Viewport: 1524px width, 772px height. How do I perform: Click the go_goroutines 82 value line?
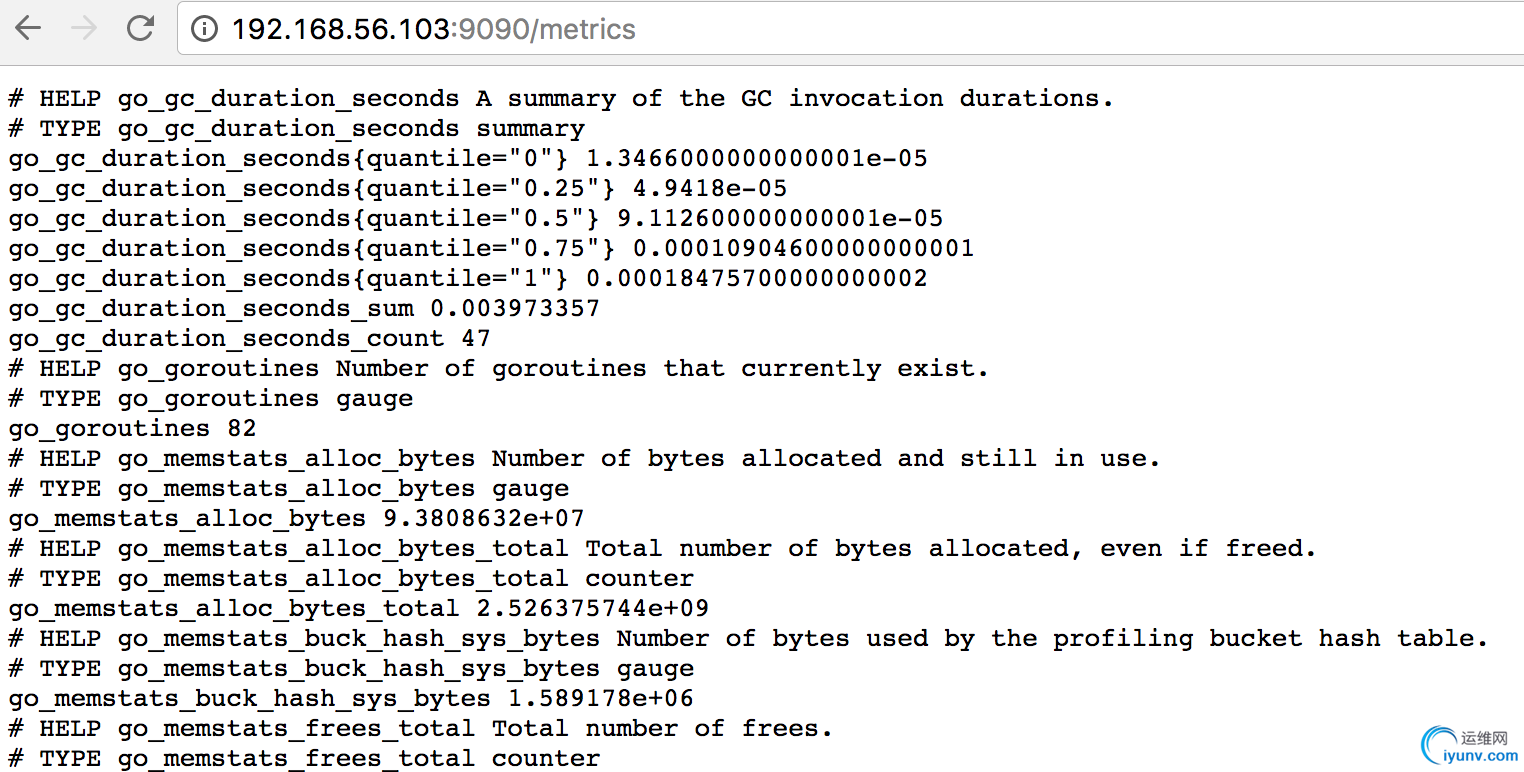tap(132, 429)
